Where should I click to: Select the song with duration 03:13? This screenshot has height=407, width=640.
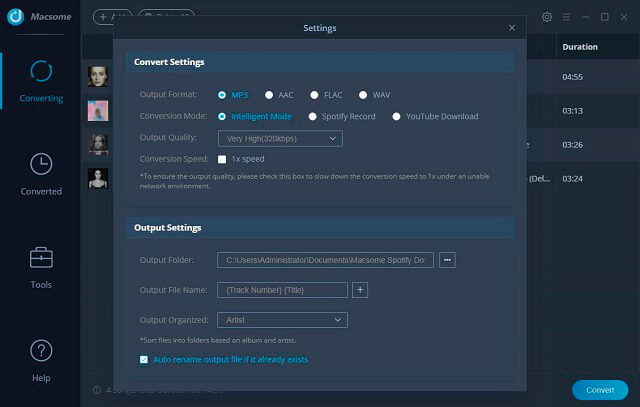point(572,111)
